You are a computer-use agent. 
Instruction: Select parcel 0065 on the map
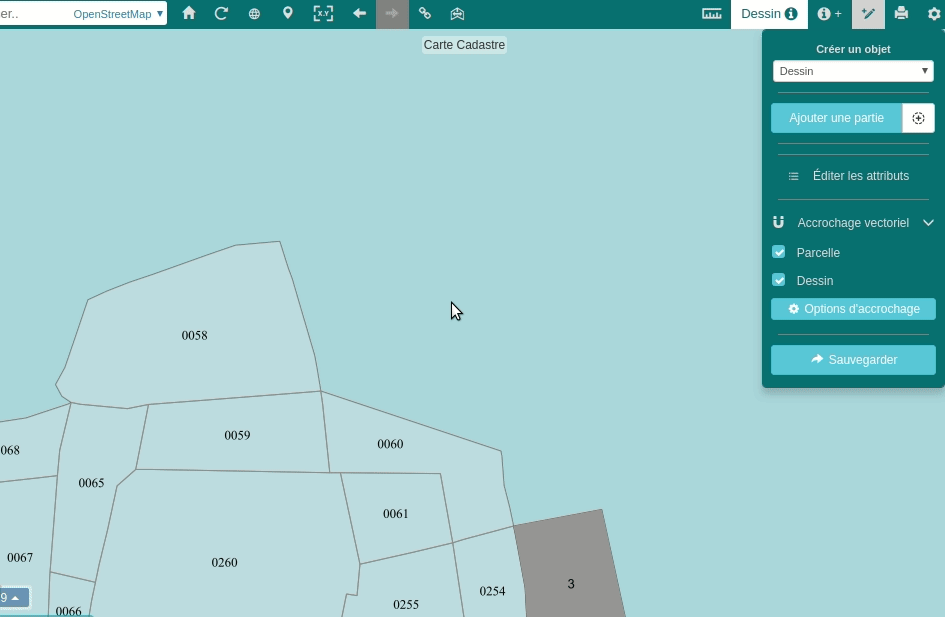click(92, 483)
